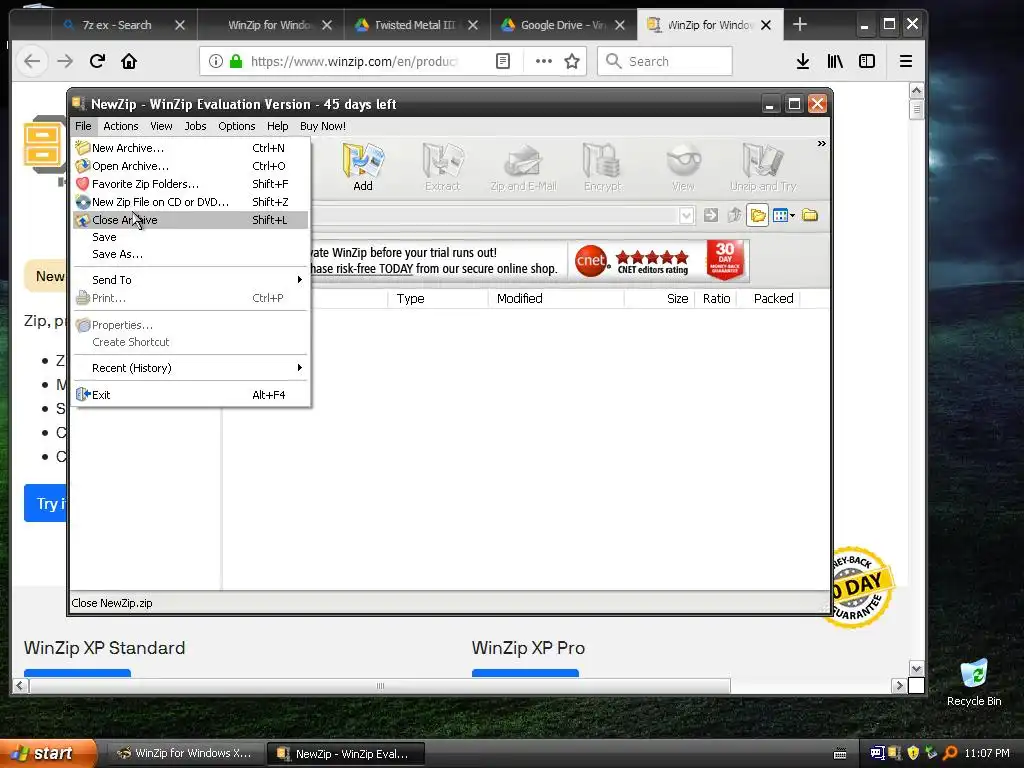This screenshot has height=768, width=1024.
Task: Click the CNET editors rating banner
Action: pyautogui.click(x=632, y=261)
